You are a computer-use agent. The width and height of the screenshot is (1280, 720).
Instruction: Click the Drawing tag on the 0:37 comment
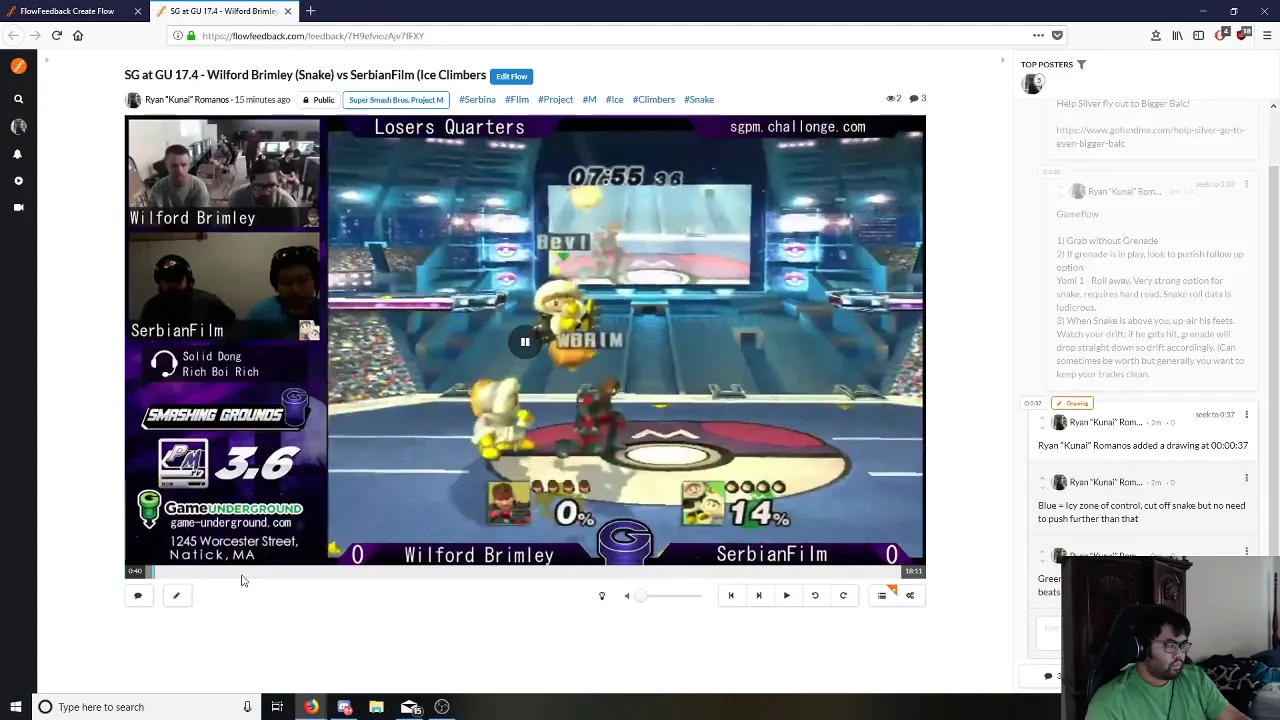[x=1072, y=403]
